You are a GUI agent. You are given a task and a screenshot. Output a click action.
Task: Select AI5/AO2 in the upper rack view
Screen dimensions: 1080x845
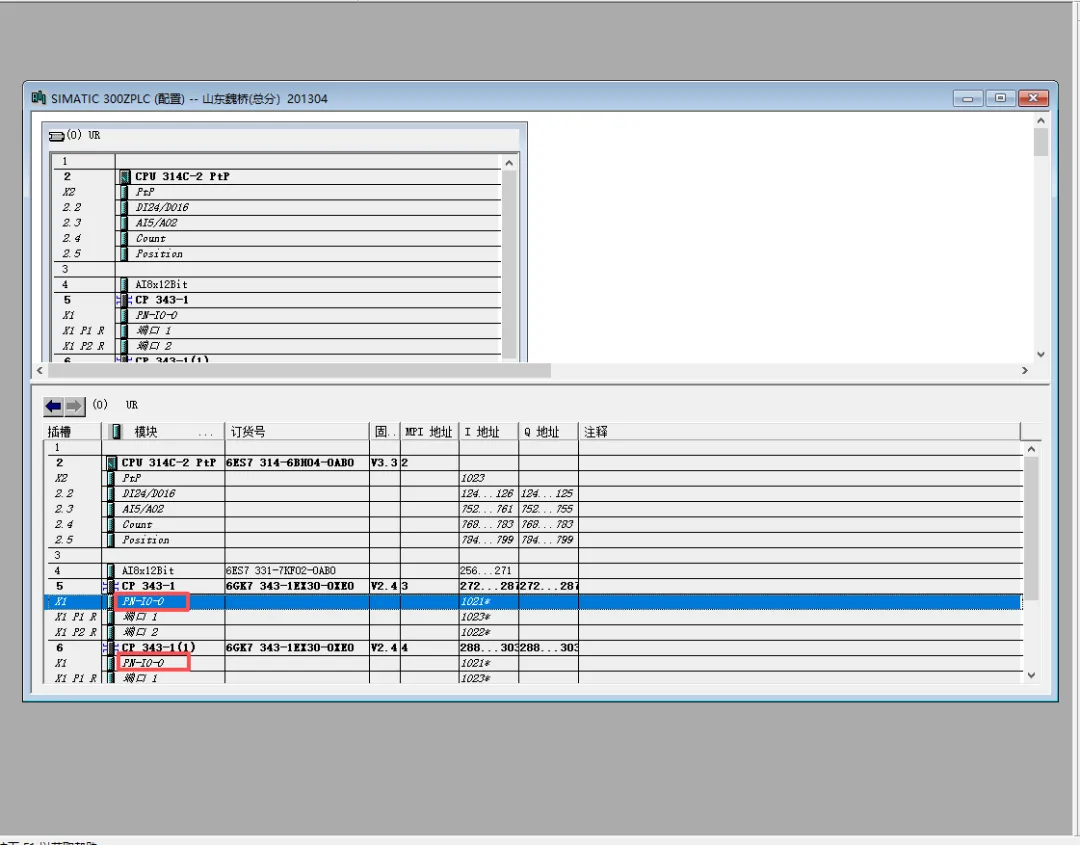pos(156,222)
